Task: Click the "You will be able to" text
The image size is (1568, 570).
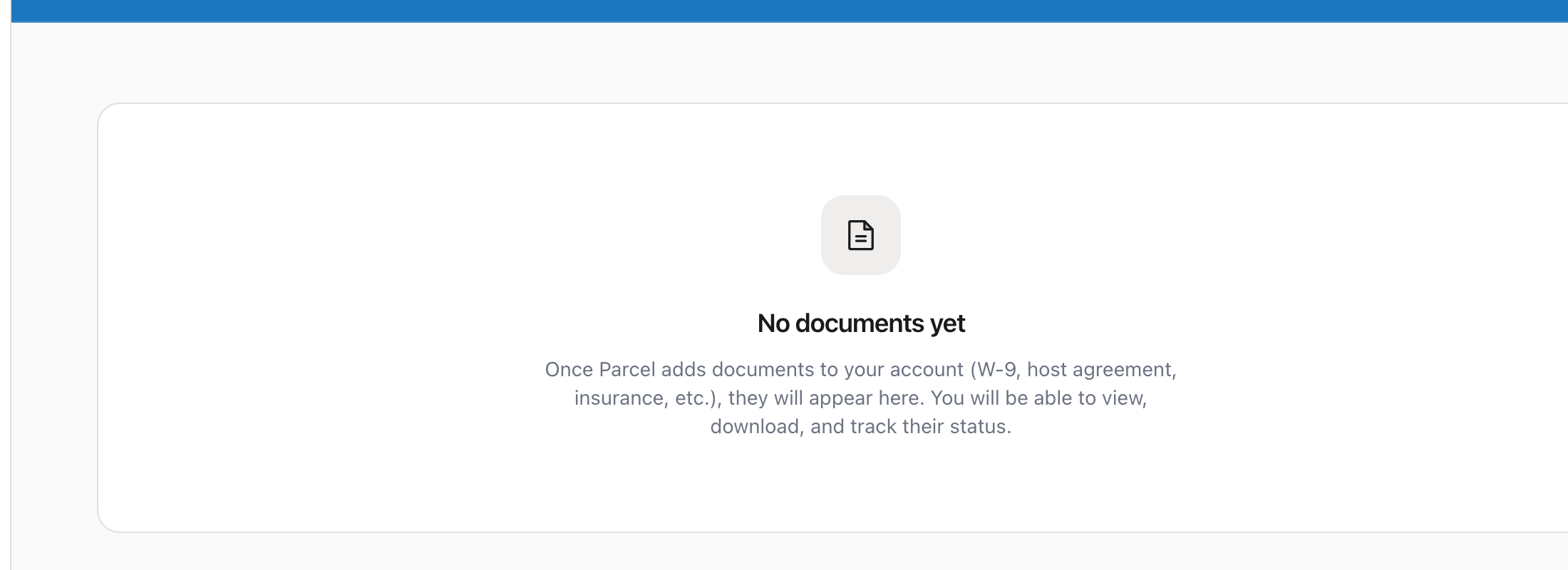Action: point(1013,398)
